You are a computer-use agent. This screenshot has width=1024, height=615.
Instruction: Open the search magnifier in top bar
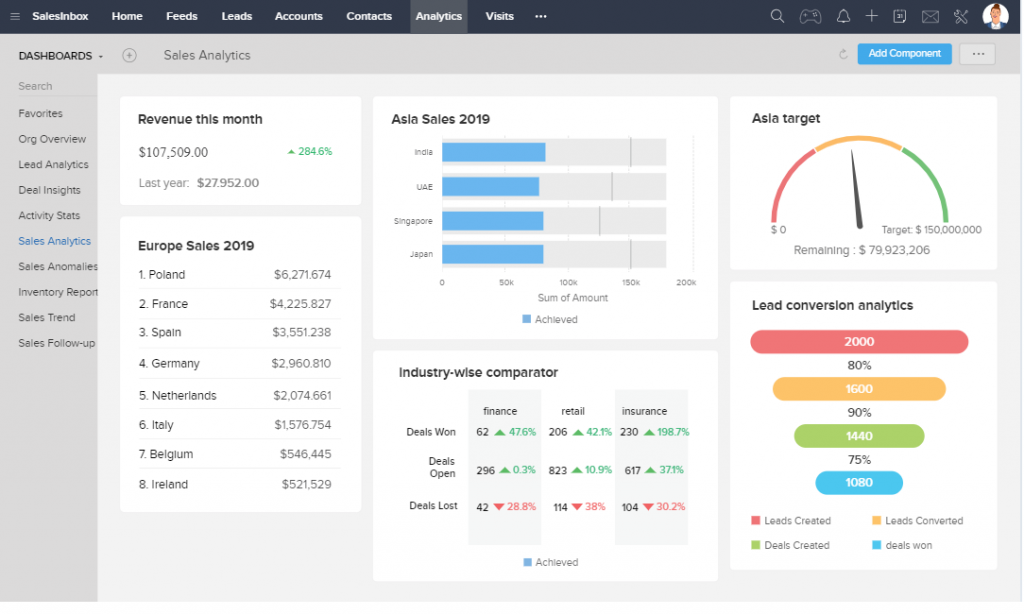(x=777, y=16)
